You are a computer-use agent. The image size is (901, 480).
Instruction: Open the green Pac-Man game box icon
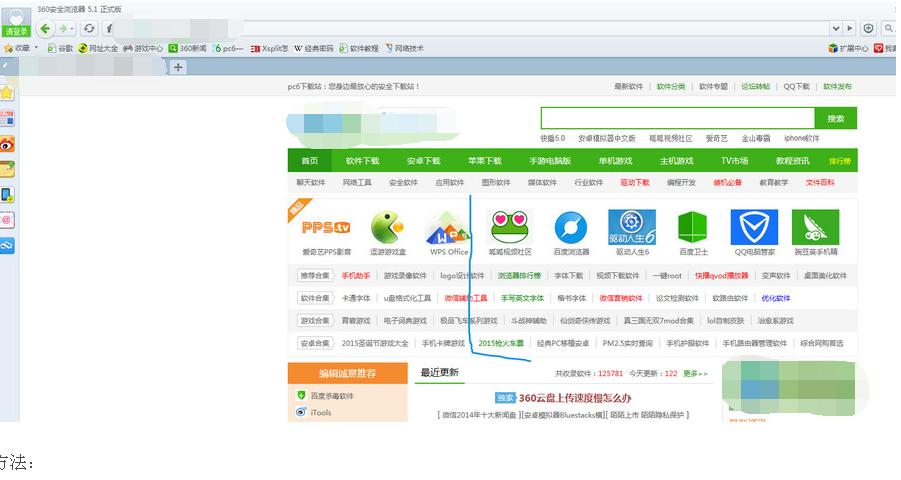tap(387, 227)
